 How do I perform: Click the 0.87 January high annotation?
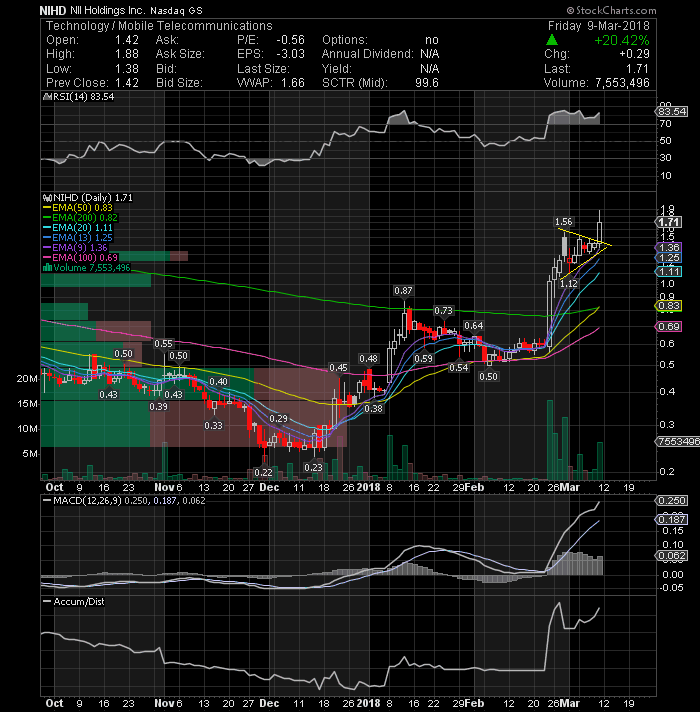(403, 291)
